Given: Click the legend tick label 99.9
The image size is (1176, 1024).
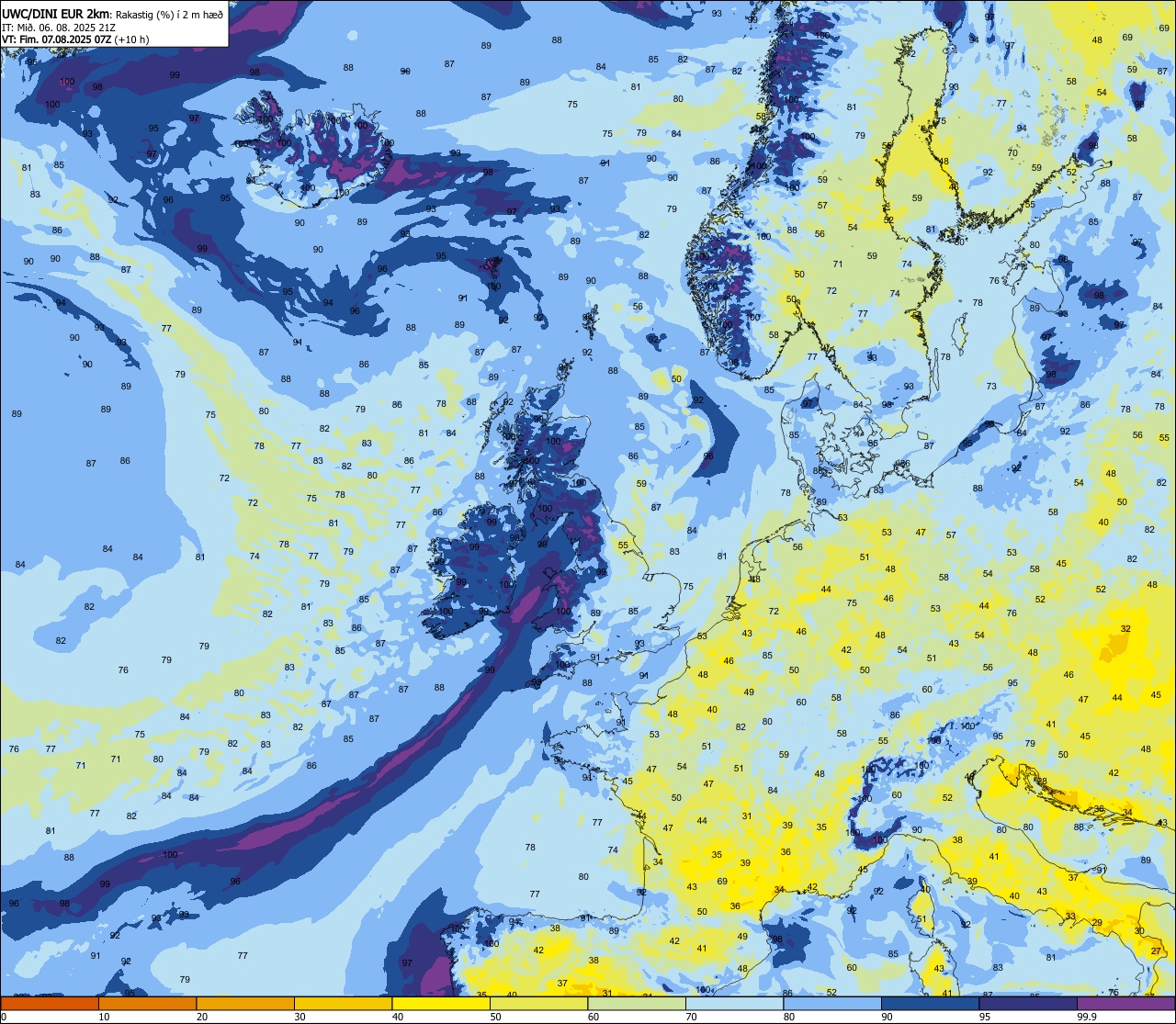Looking at the screenshot, I should click(1087, 1017).
